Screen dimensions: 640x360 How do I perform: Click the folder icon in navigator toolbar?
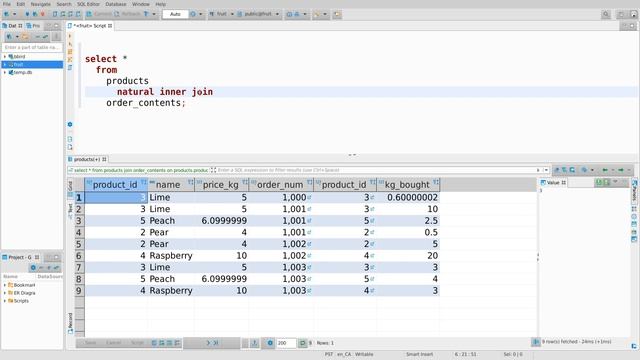(x=25, y=37)
